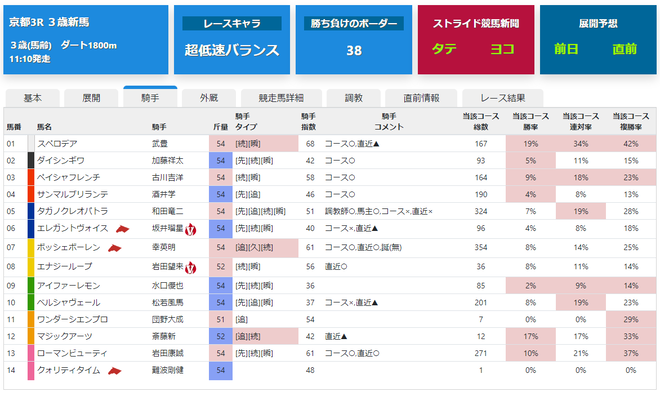This screenshot has height=396, width=660.
Task: Click the 京都3R 3歳新馬 race title
Action: (x=49, y=22)
